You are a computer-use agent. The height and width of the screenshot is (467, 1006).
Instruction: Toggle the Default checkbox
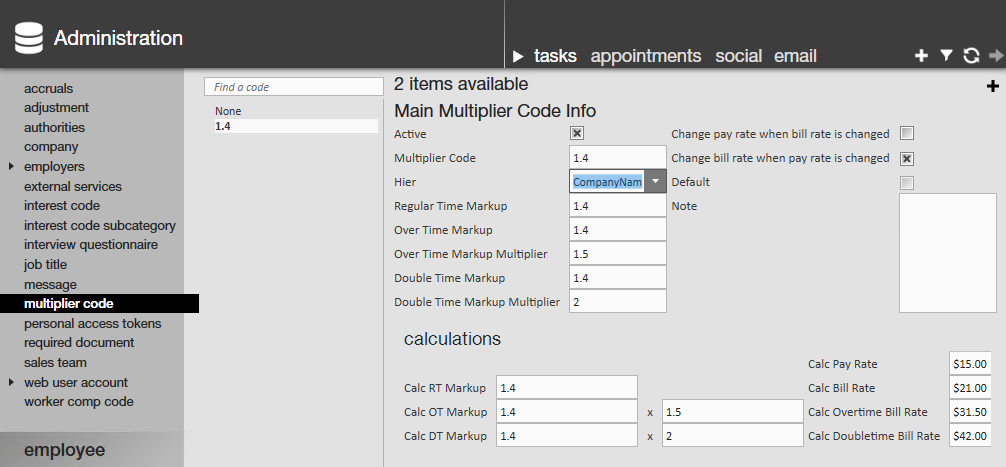[907, 182]
